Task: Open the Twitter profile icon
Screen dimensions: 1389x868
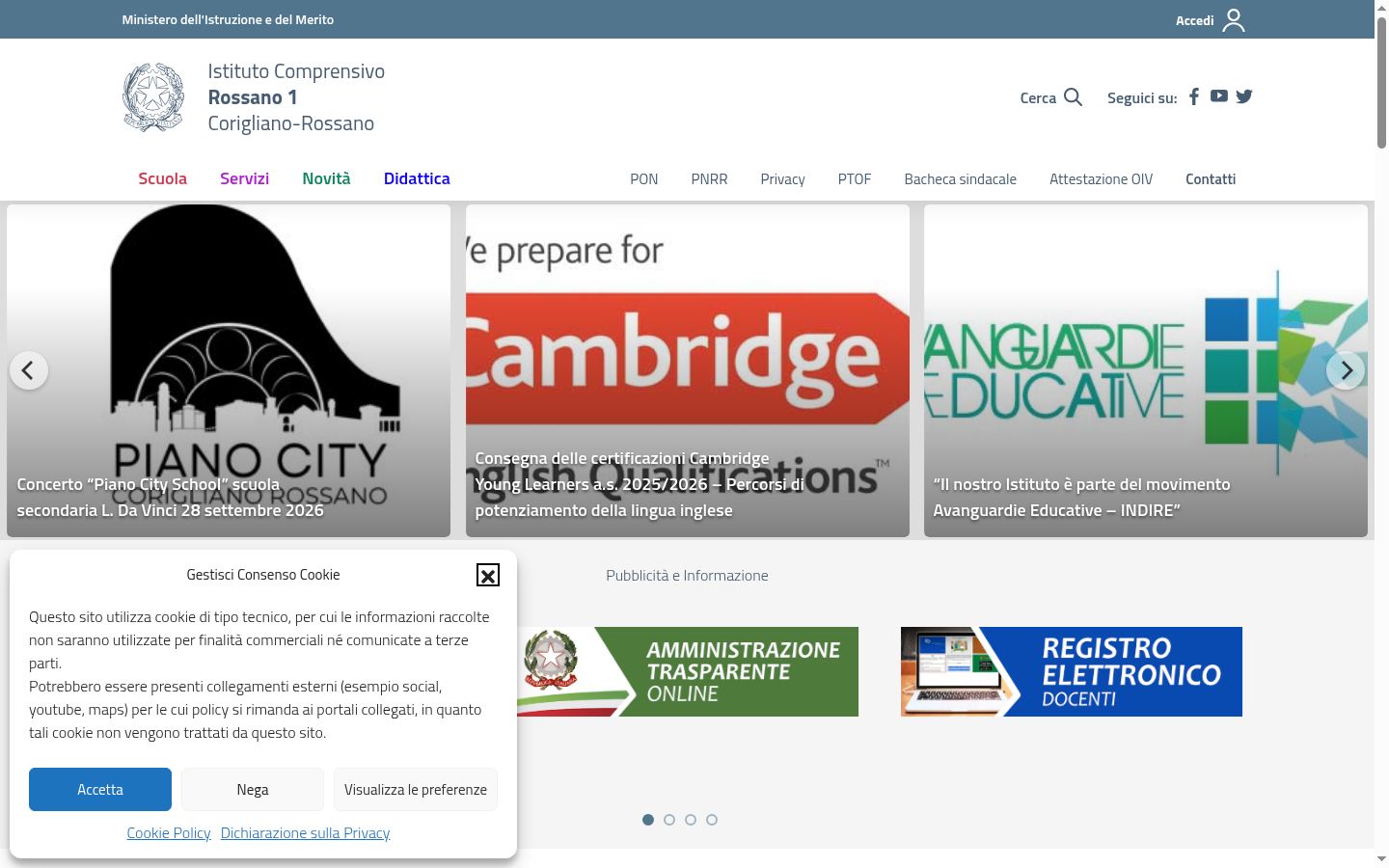Action: pos(1244,96)
